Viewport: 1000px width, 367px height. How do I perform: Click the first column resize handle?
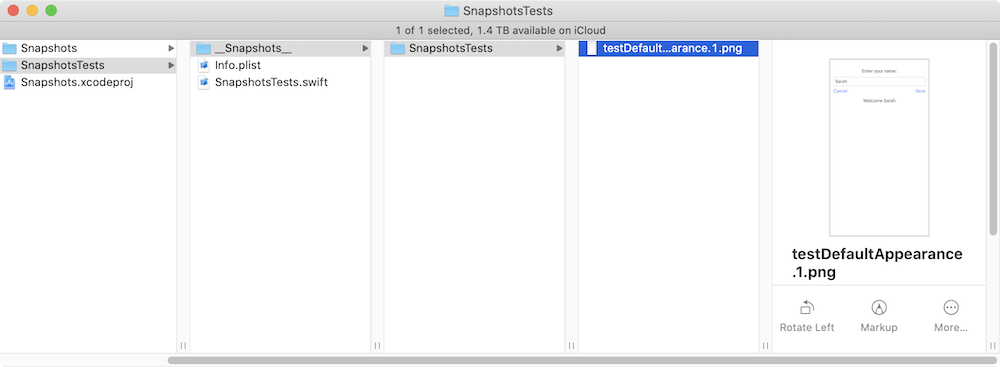pos(183,345)
